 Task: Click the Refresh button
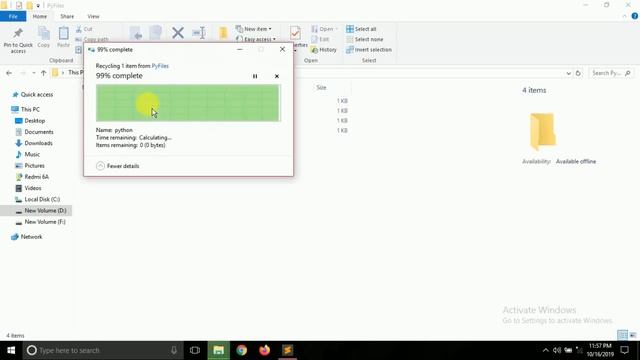pyautogui.click(x=578, y=73)
